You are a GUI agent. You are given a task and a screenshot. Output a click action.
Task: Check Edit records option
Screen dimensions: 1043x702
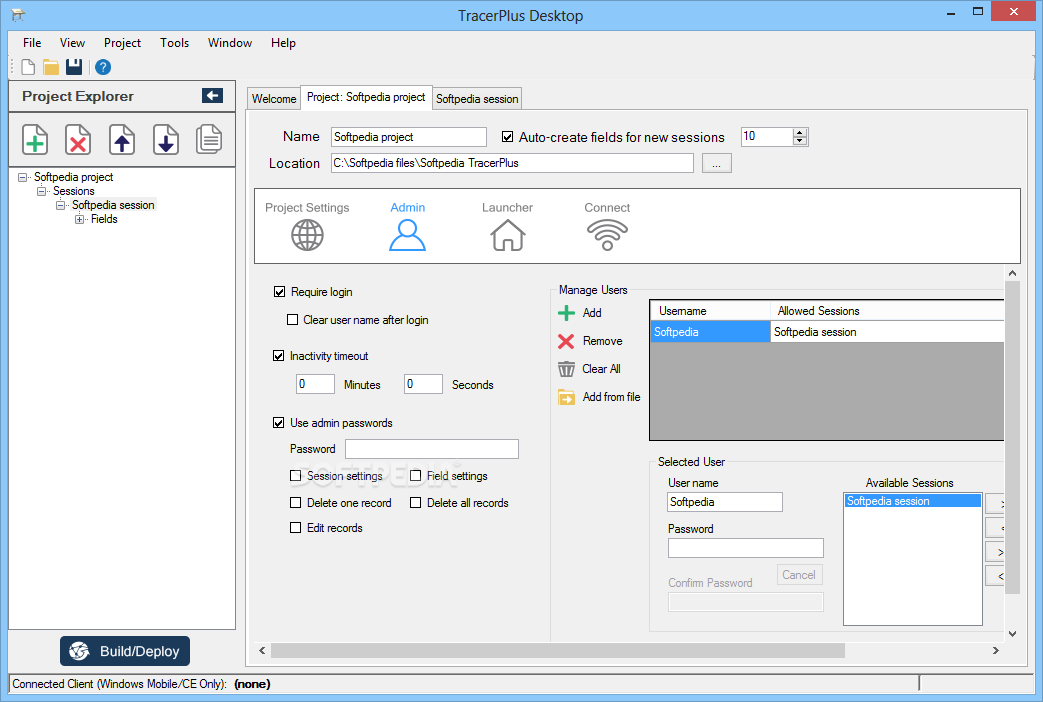(295, 528)
